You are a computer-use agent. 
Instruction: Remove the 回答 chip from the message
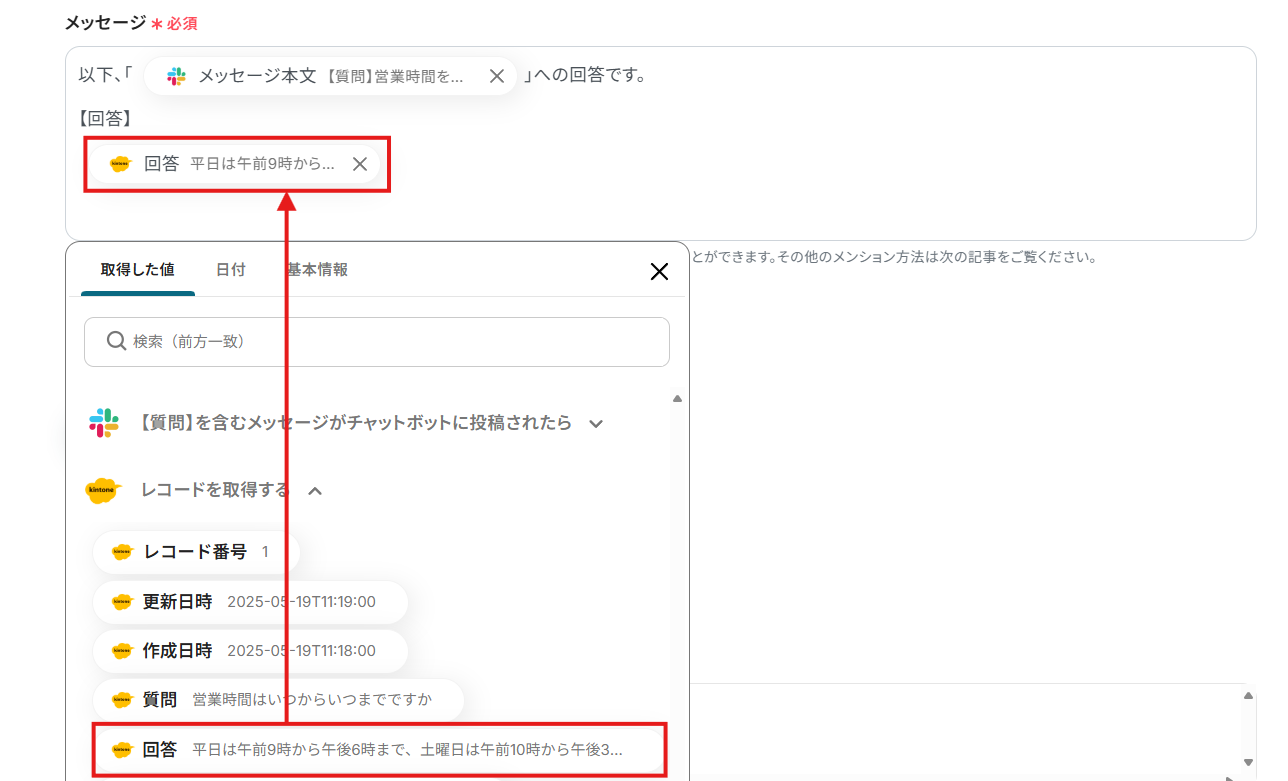[x=360, y=164]
